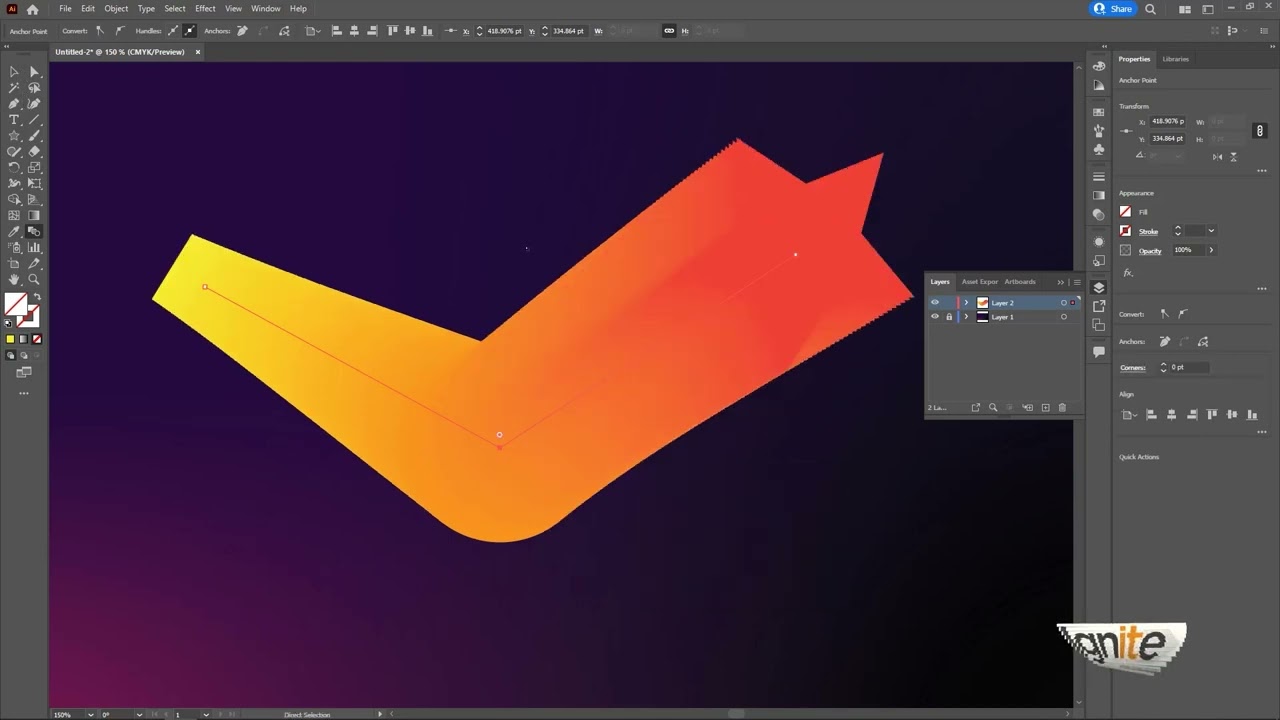The image size is (1280, 720).
Task: Open the Align To dropdown in Properties panel
Action: [1129, 415]
